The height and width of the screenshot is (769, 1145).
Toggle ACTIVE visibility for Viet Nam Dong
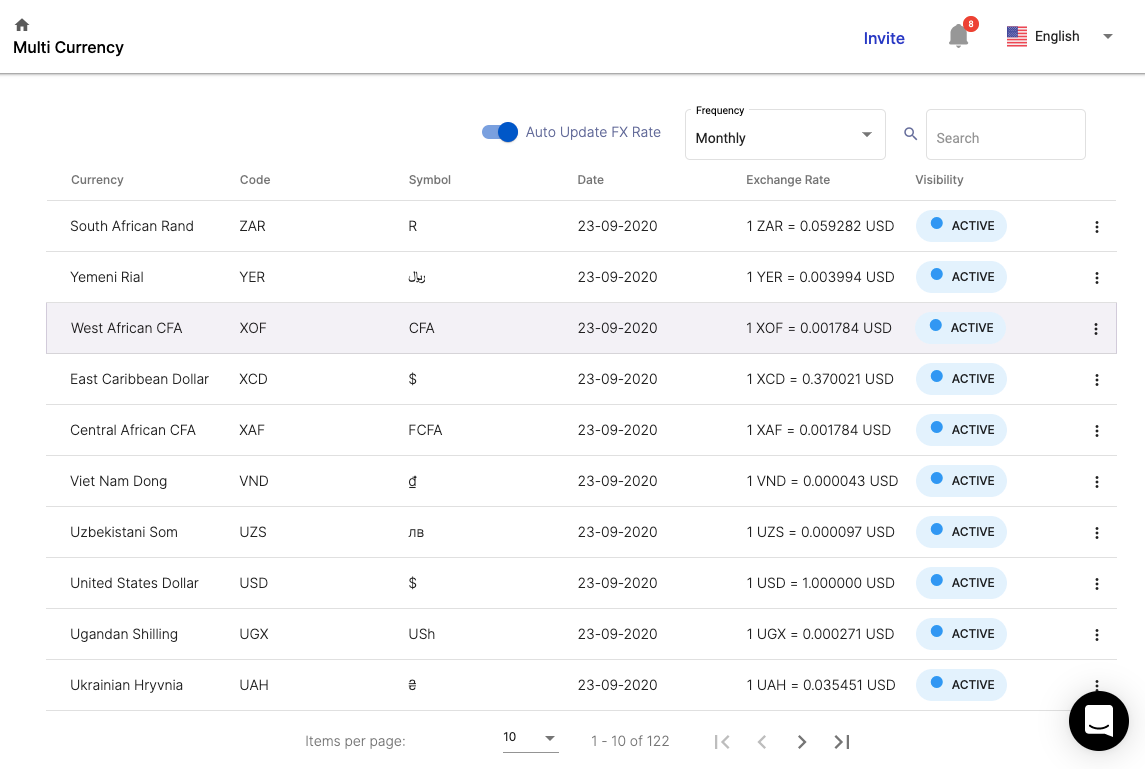pos(961,481)
